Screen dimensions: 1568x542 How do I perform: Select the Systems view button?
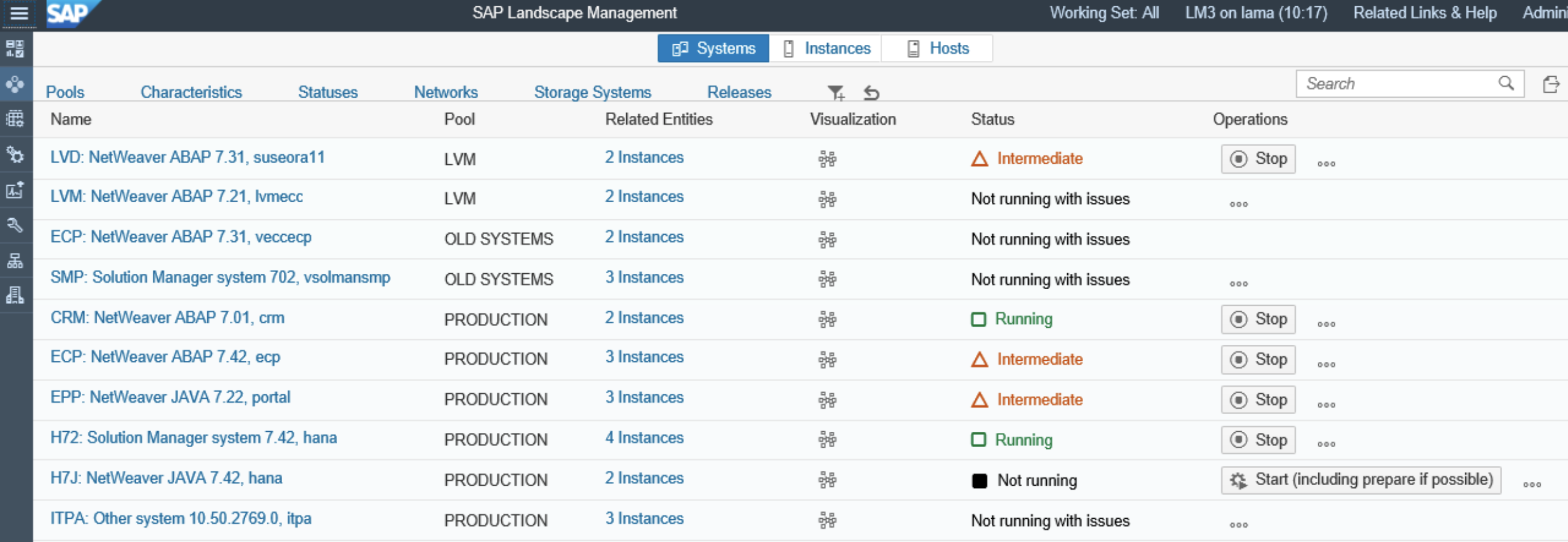[x=714, y=49]
